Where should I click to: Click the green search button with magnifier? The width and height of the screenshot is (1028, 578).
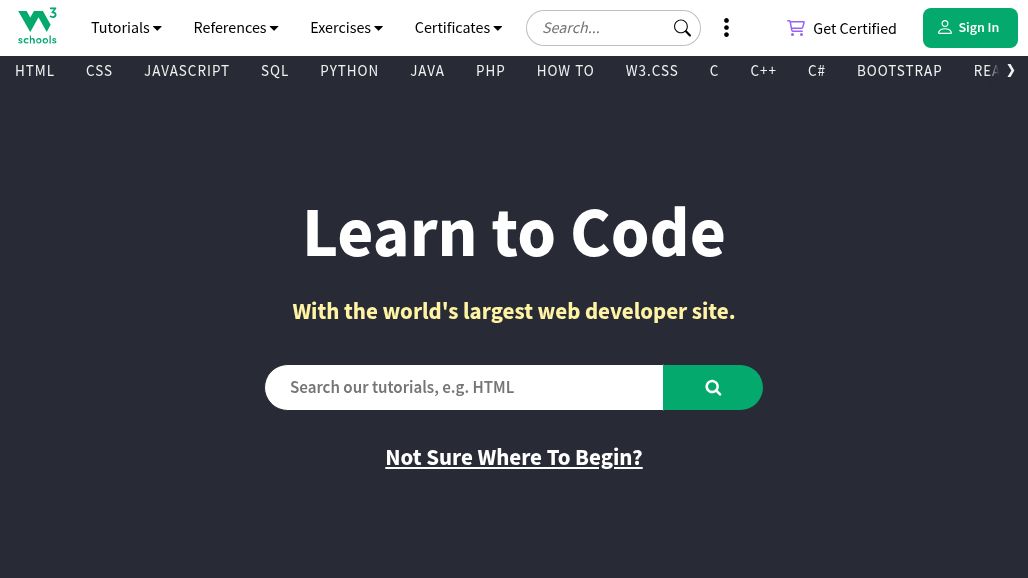[712, 387]
